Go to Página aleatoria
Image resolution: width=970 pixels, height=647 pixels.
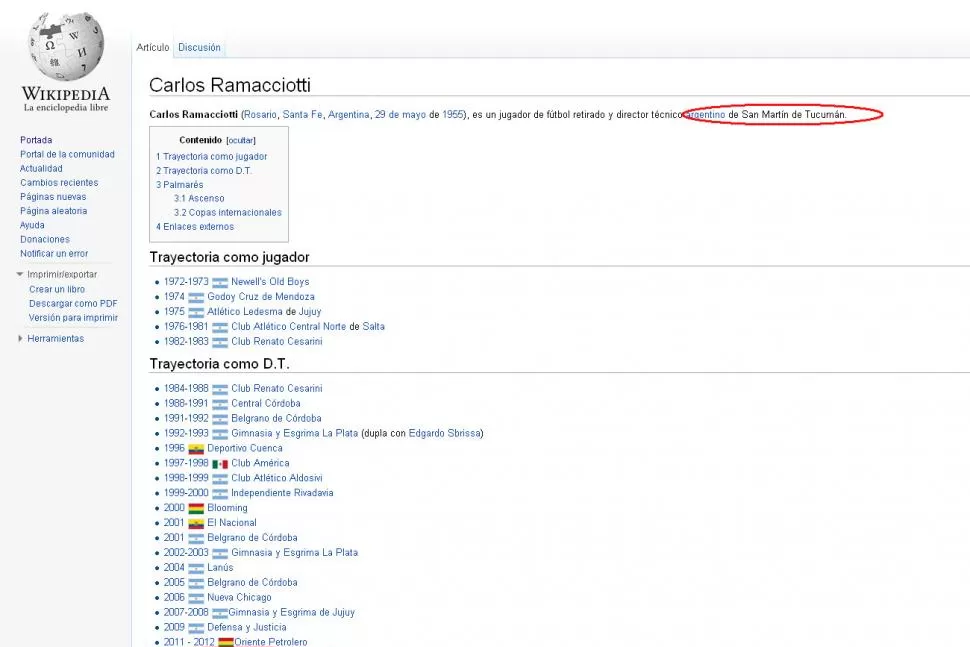53,211
